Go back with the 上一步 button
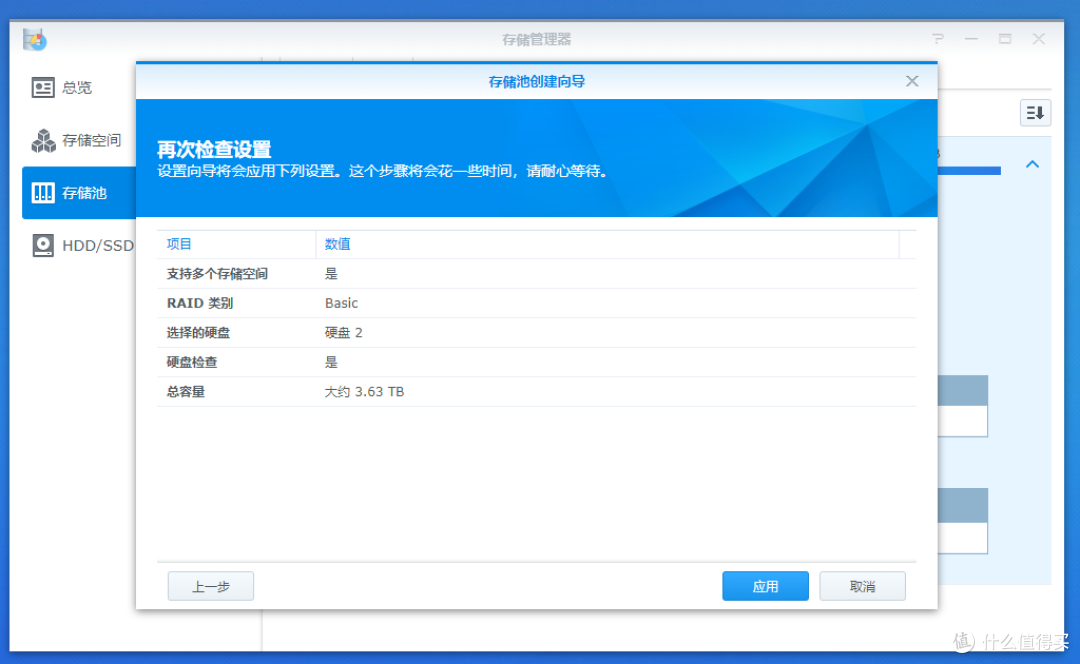 (x=210, y=587)
